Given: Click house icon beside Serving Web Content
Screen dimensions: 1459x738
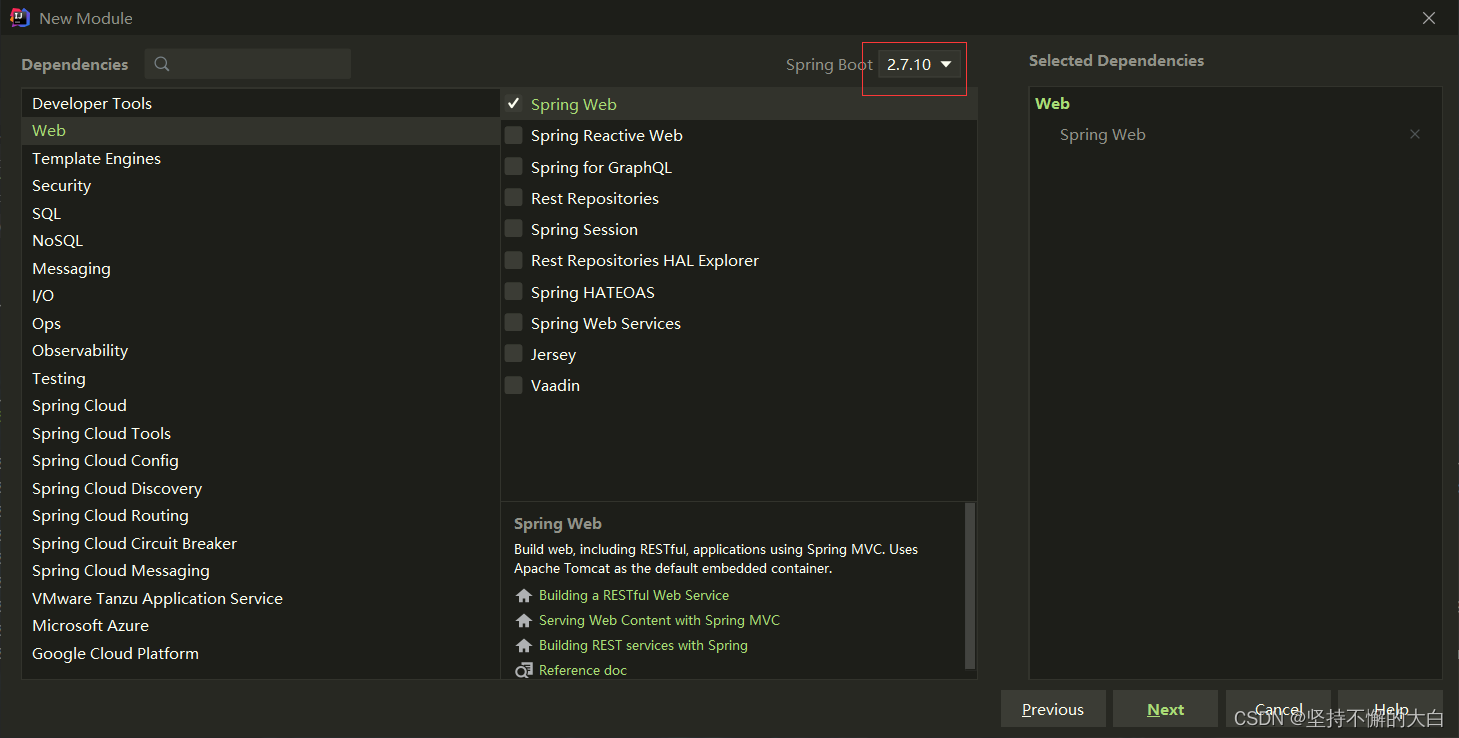Looking at the screenshot, I should [524, 620].
